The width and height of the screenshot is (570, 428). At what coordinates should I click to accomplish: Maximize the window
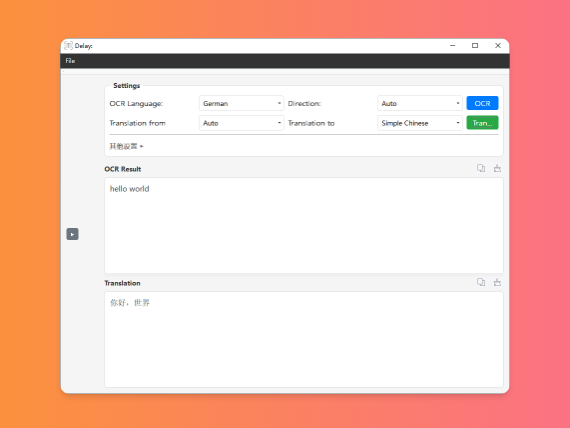pyautogui.click(x=475, y=45)
